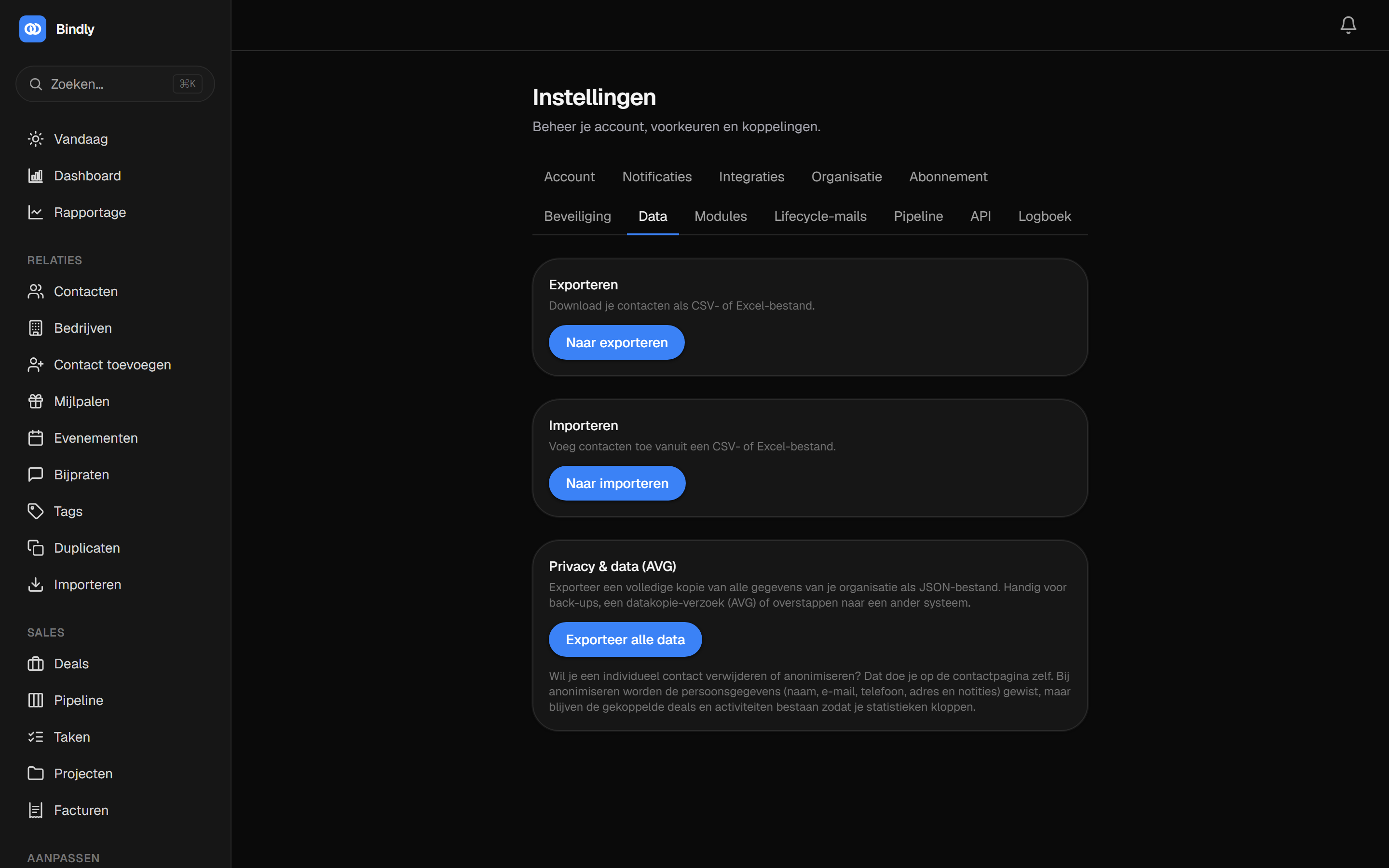Open Vandaag via its sun icon

pos(36,139)
